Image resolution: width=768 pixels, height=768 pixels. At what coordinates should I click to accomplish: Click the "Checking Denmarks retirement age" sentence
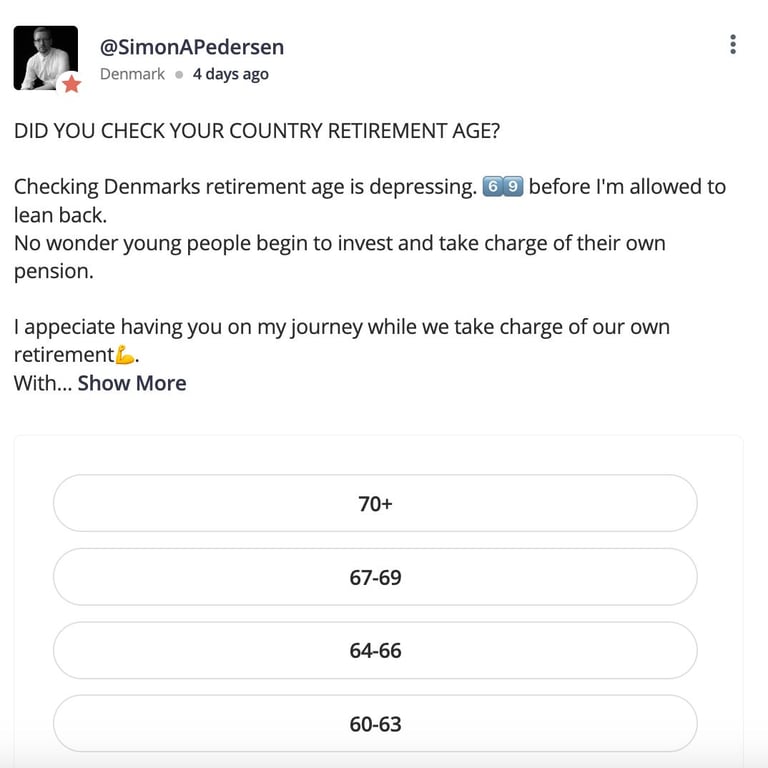pyautogui.click(x=245, y=187)
